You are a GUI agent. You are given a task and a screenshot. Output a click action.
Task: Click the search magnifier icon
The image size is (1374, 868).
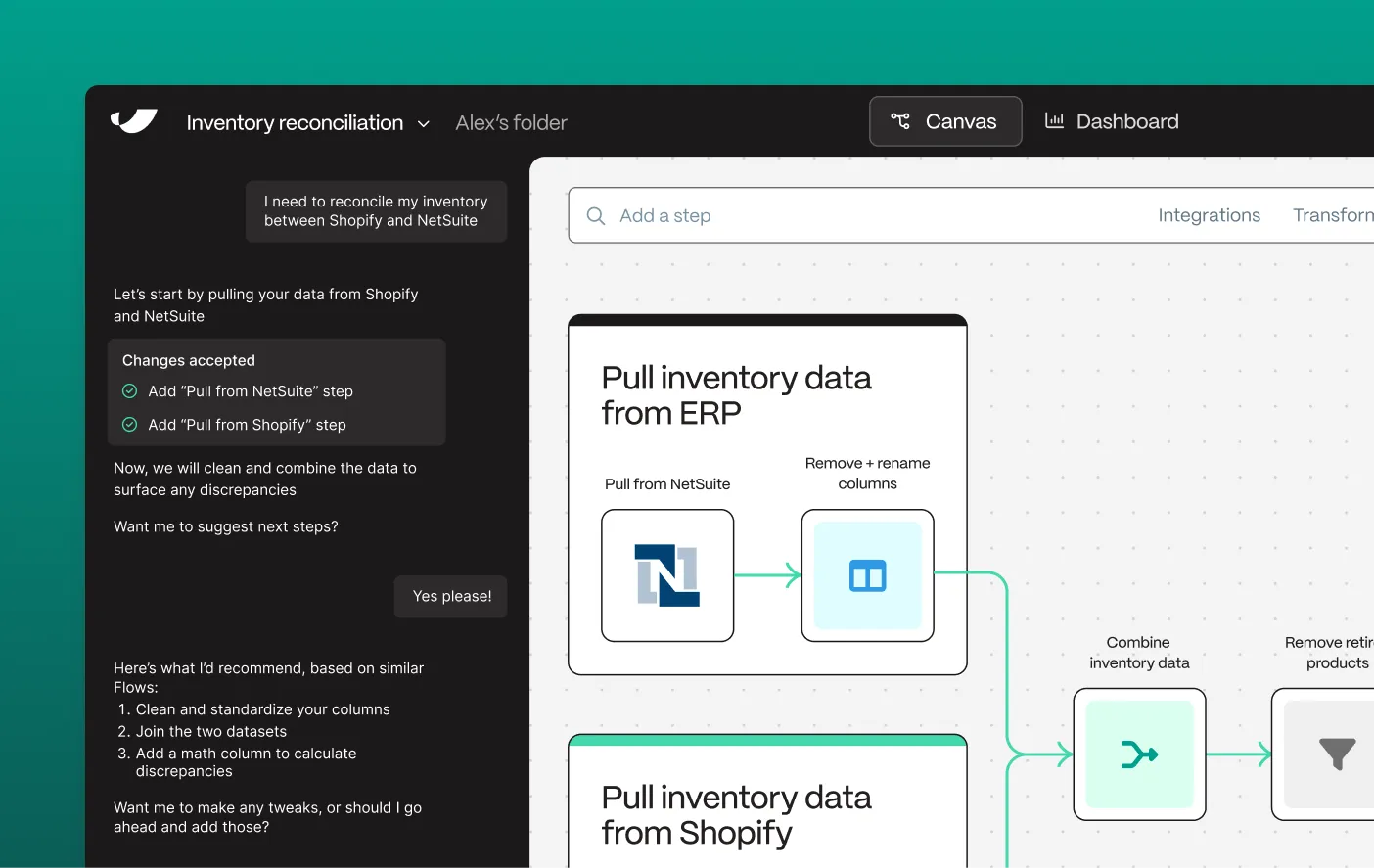[595, 215]
